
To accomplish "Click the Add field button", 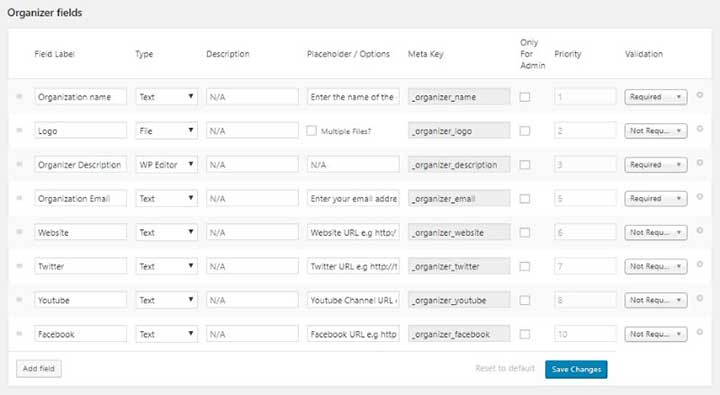I will [x=39, y=369].
